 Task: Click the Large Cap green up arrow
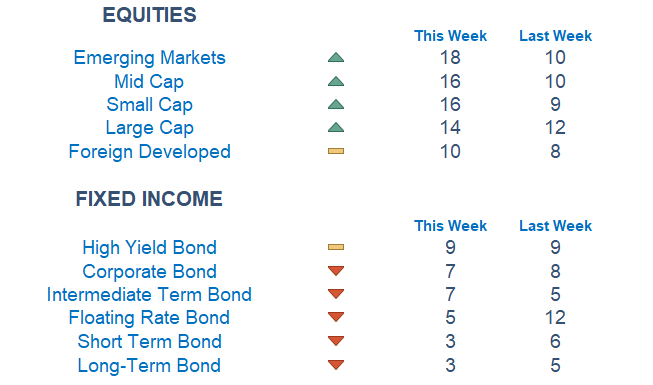click(336, 127)
